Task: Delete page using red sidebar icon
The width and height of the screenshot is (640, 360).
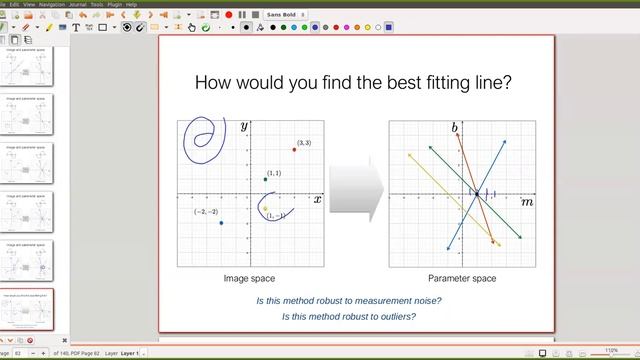Action: [x=30, y=340]
